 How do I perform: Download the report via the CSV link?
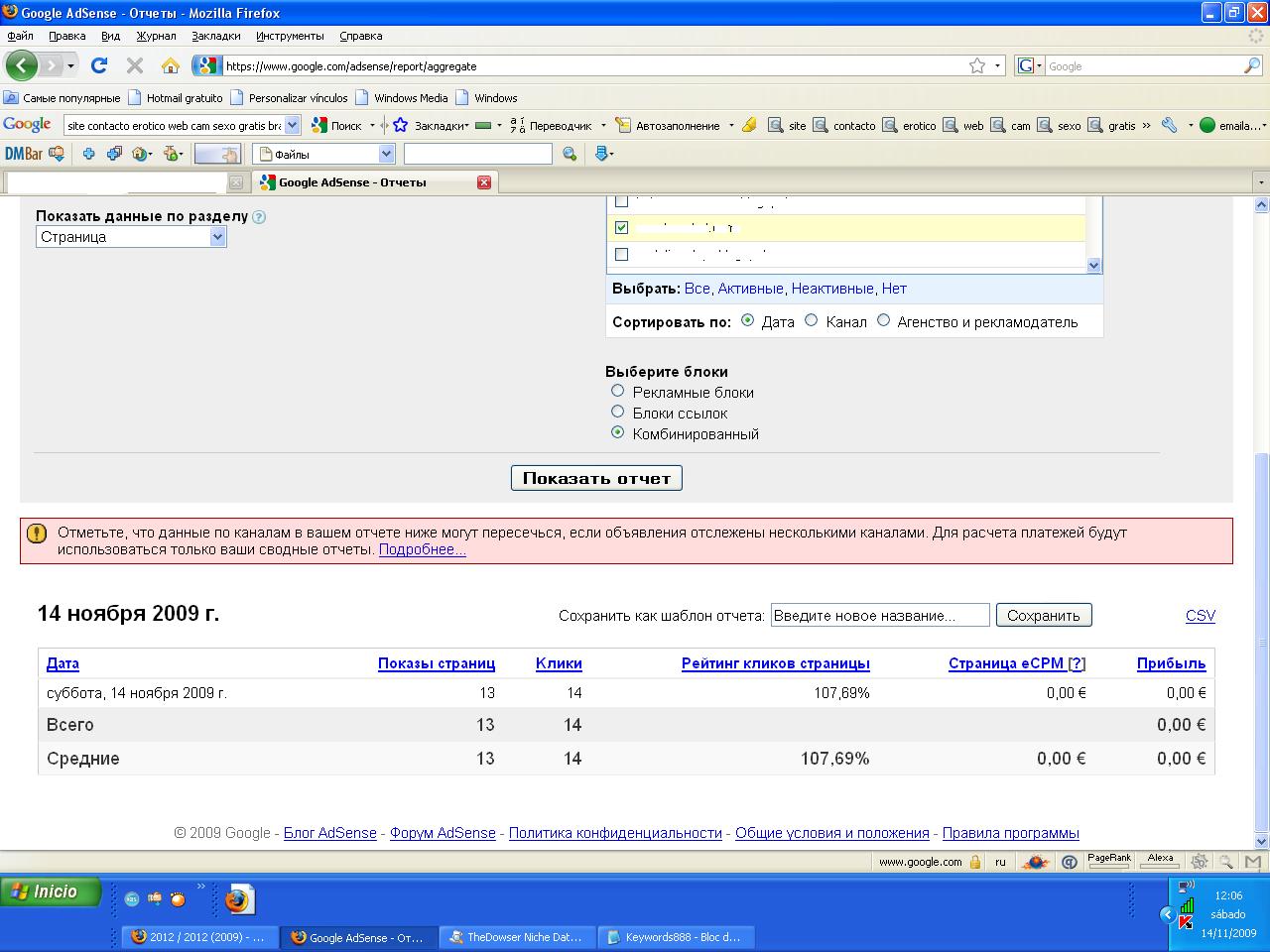[1200, 616]
